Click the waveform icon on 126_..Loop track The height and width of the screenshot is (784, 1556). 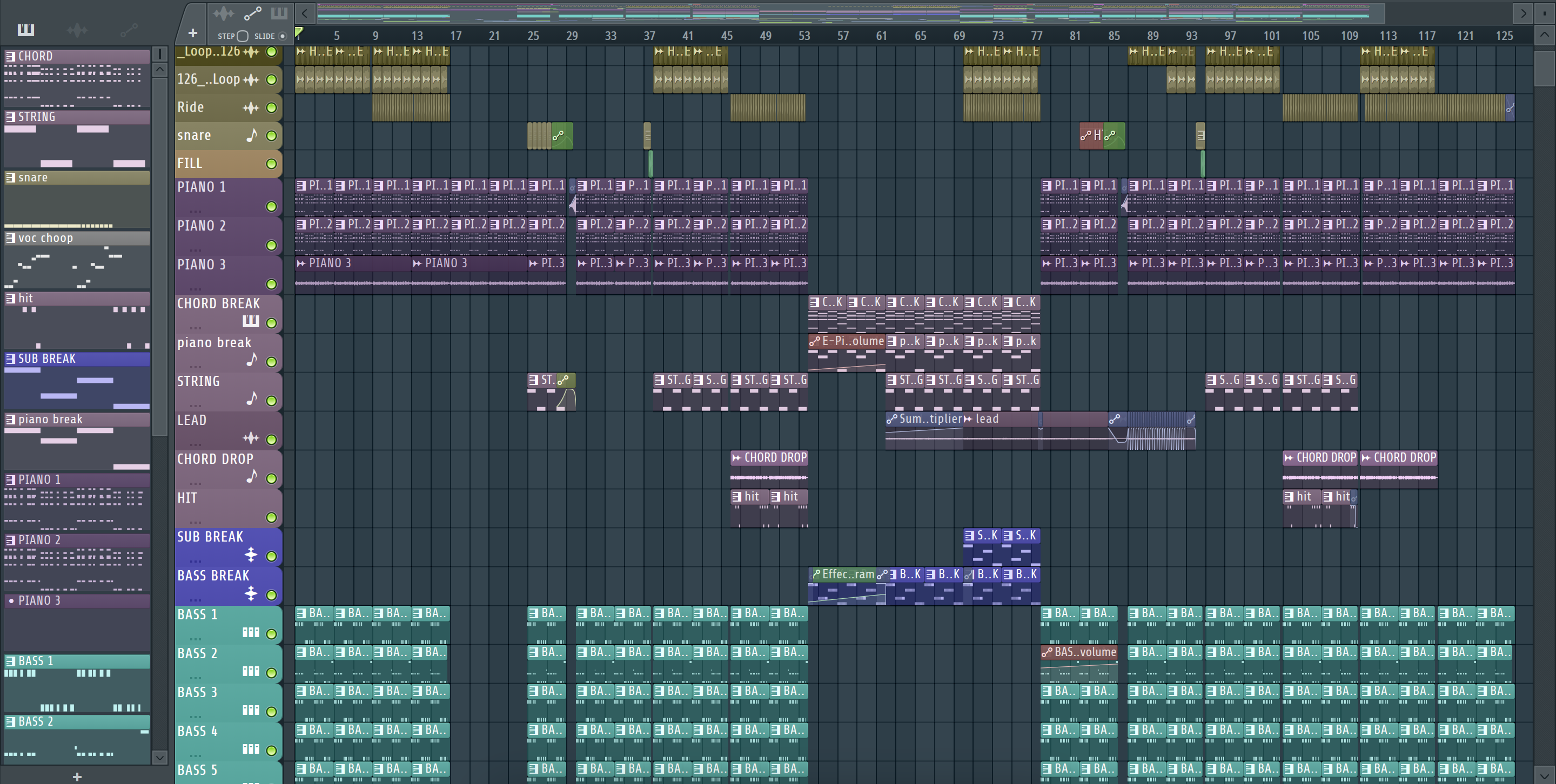(251, 79)
